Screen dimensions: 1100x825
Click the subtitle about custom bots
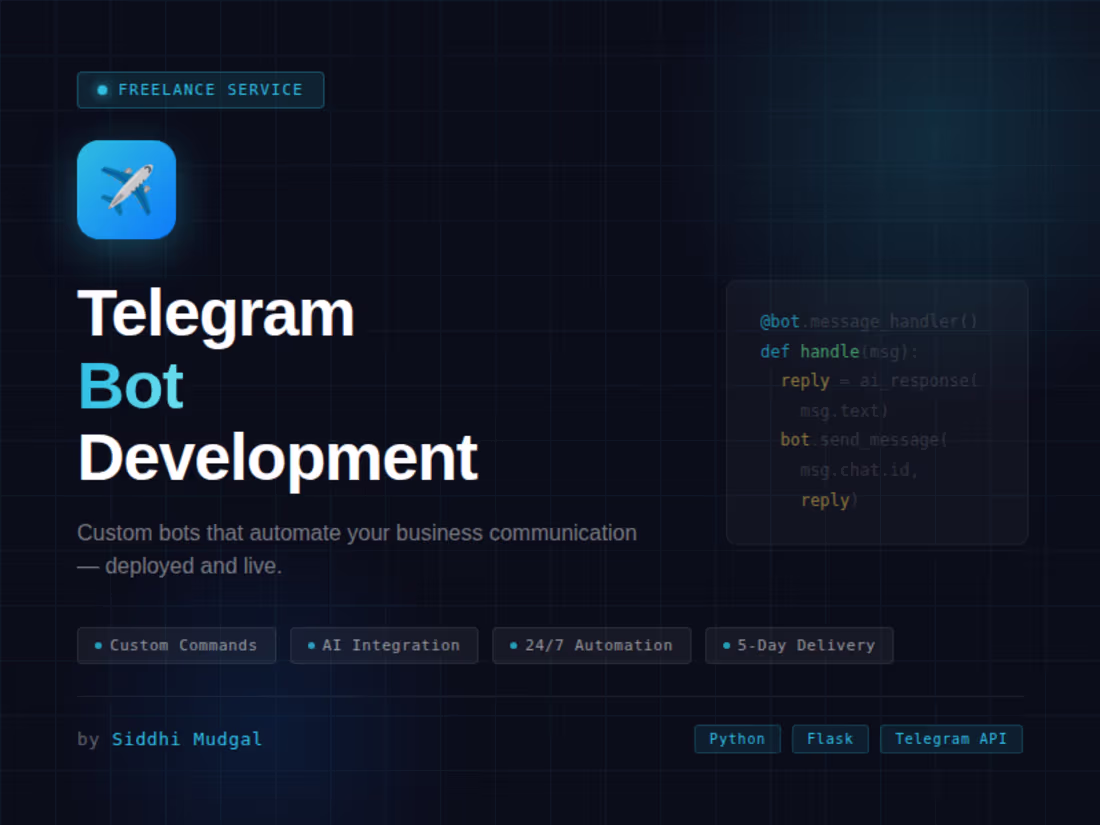tap(357, 549)
